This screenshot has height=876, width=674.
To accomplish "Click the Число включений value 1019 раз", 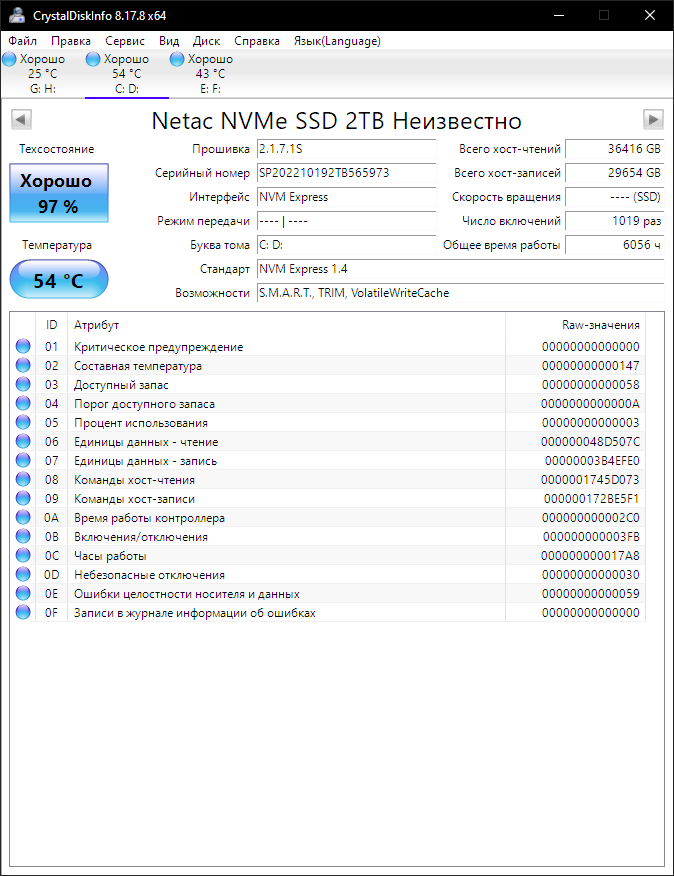I will (615, 221).
